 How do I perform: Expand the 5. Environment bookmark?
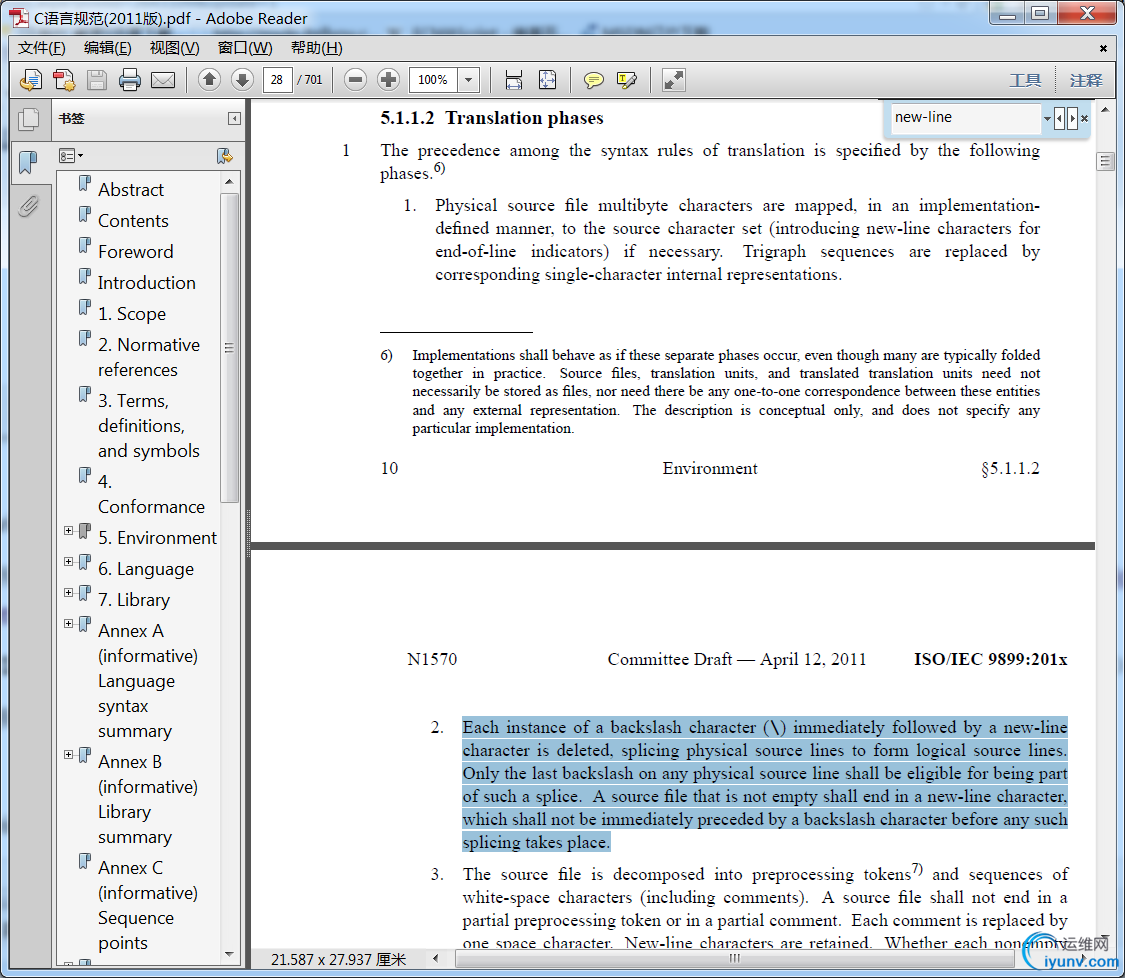point(68,531)
